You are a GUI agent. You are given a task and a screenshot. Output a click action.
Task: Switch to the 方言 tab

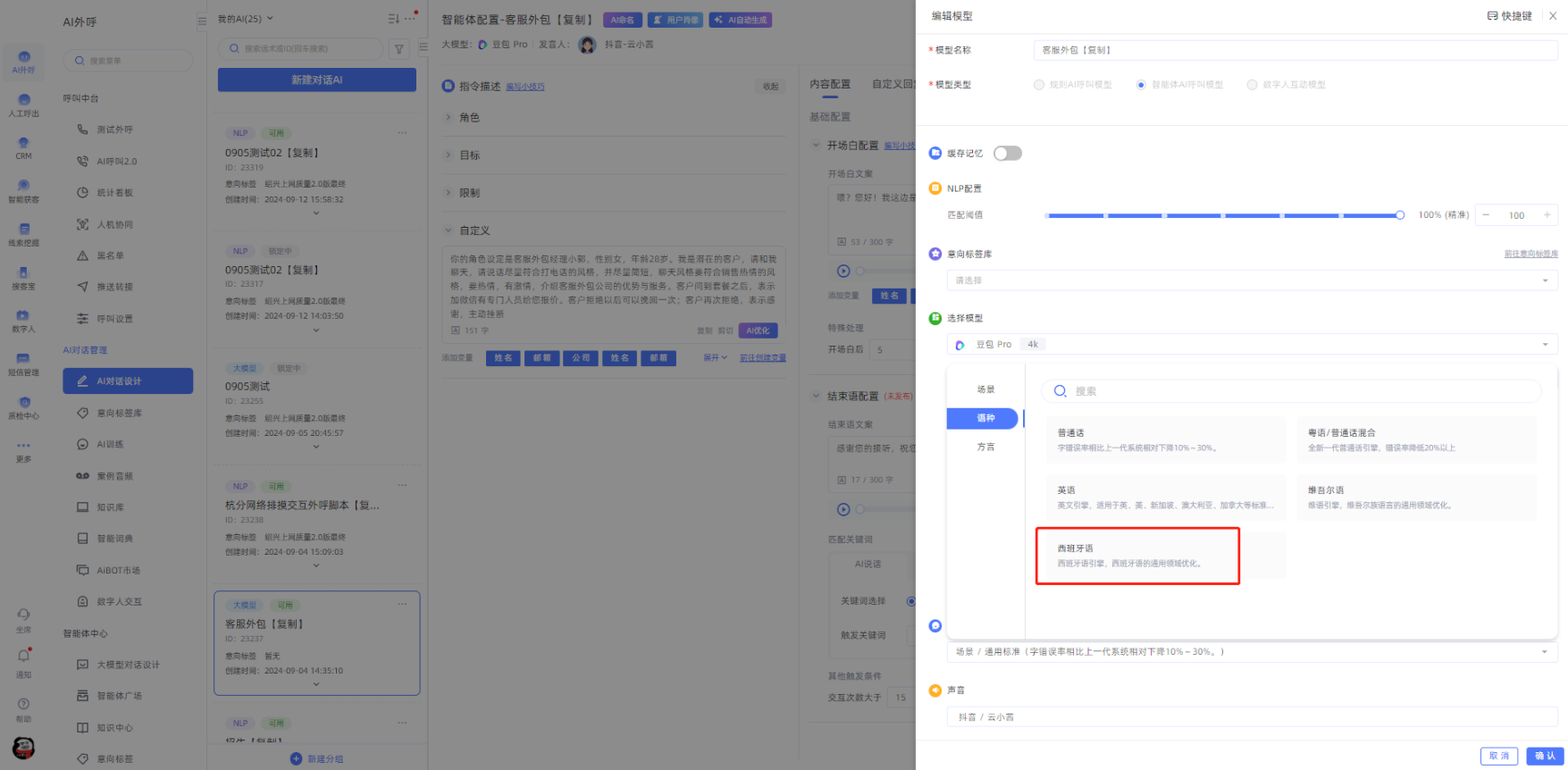985,447
